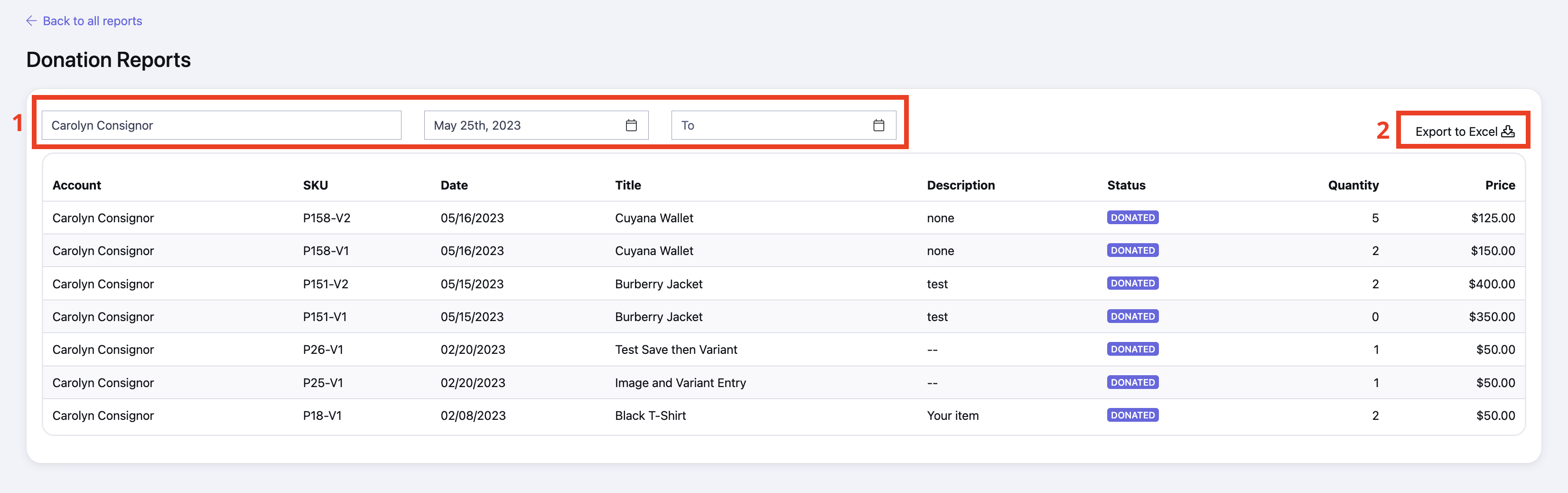Click the $125.00 price cell
This screenshot has height=493, width=1568.
click(x=1493, y=218)
